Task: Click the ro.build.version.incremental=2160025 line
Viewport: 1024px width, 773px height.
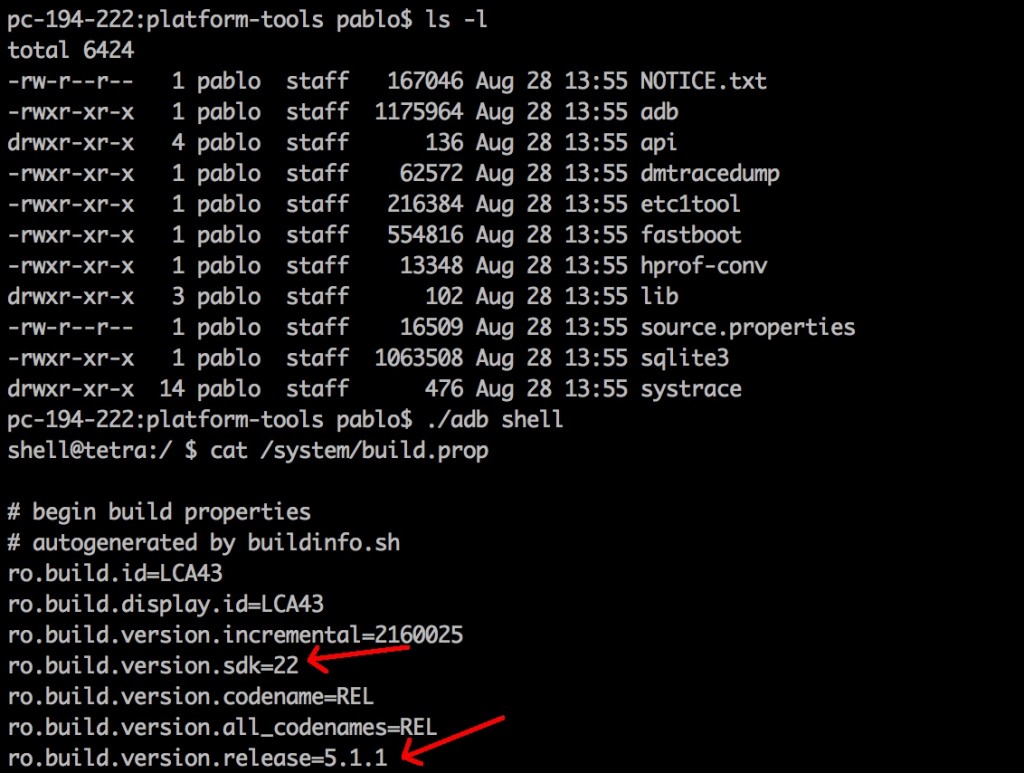Action: click(235, 635)
